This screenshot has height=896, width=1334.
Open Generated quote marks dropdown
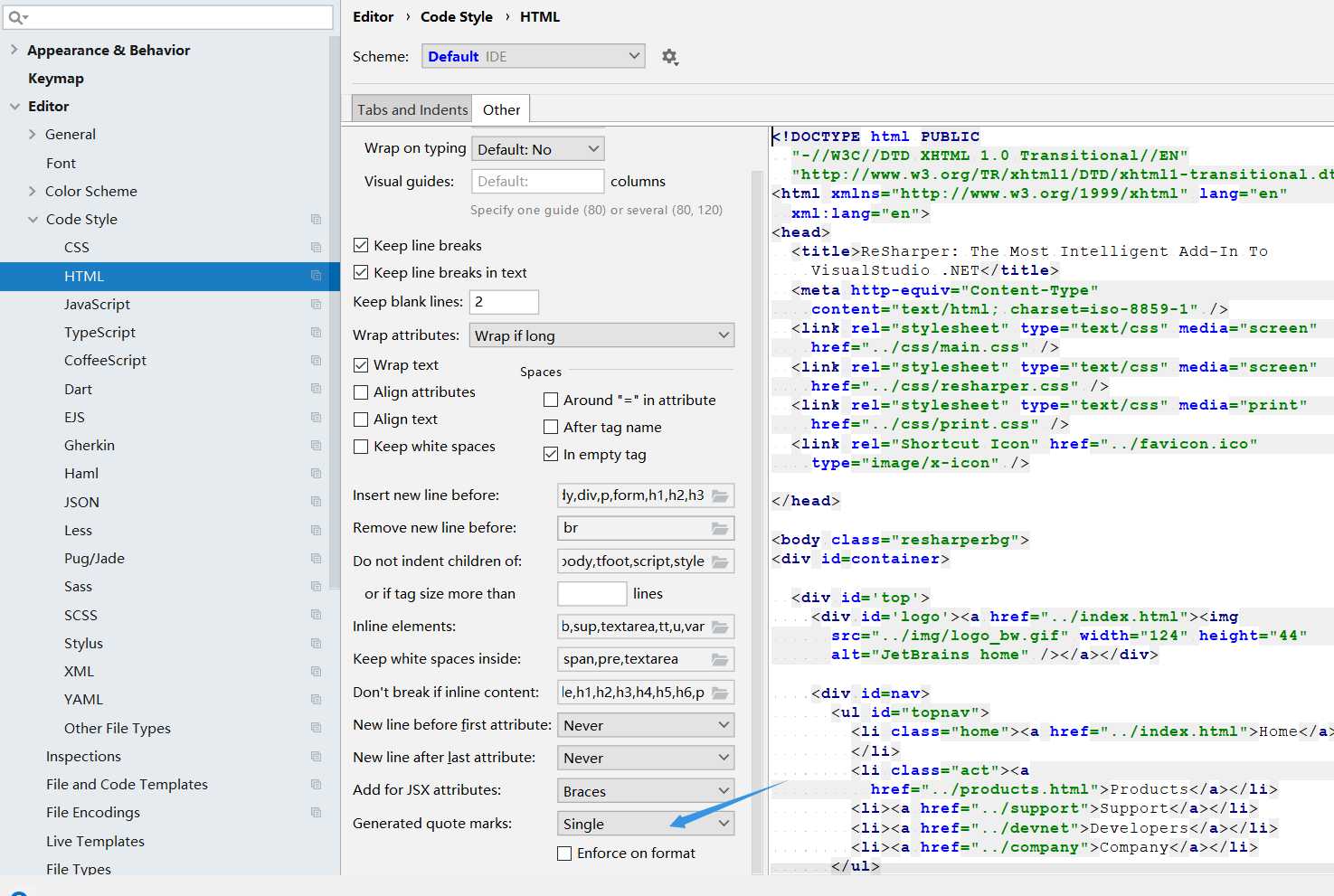646,824
